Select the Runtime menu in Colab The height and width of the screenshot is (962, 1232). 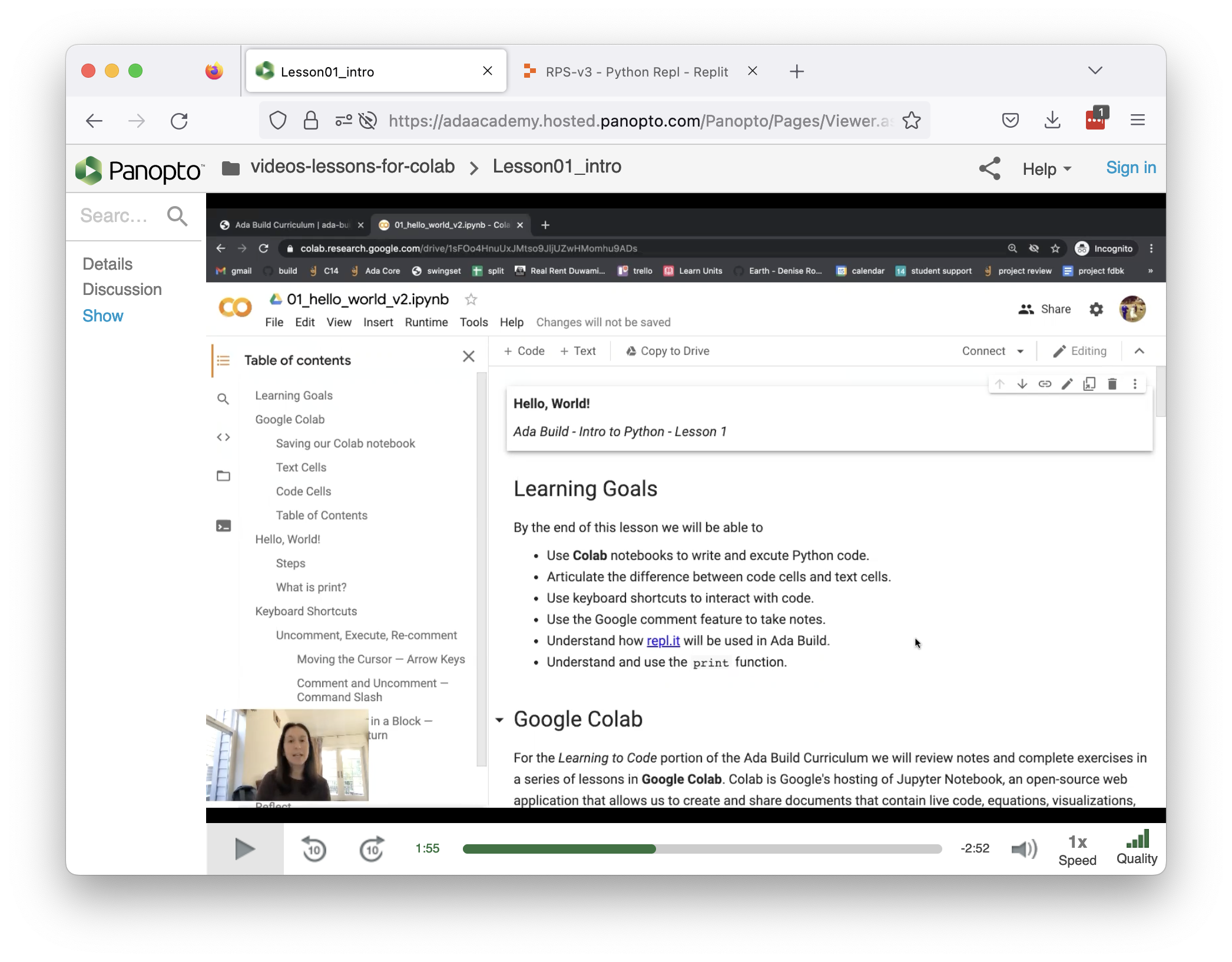click(x=424, y=322)
